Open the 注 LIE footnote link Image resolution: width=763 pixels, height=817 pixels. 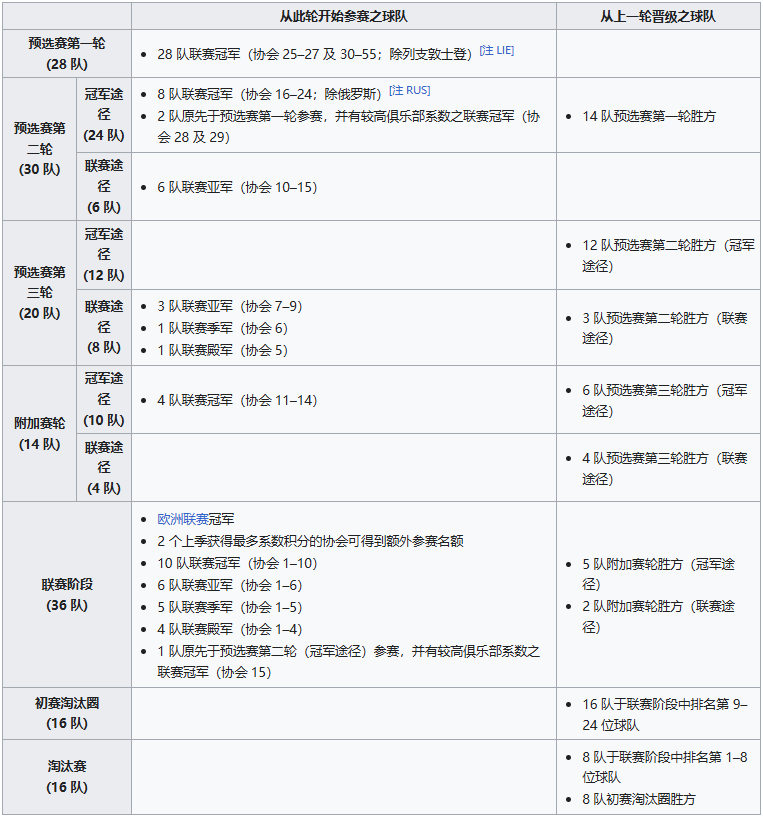497,51
